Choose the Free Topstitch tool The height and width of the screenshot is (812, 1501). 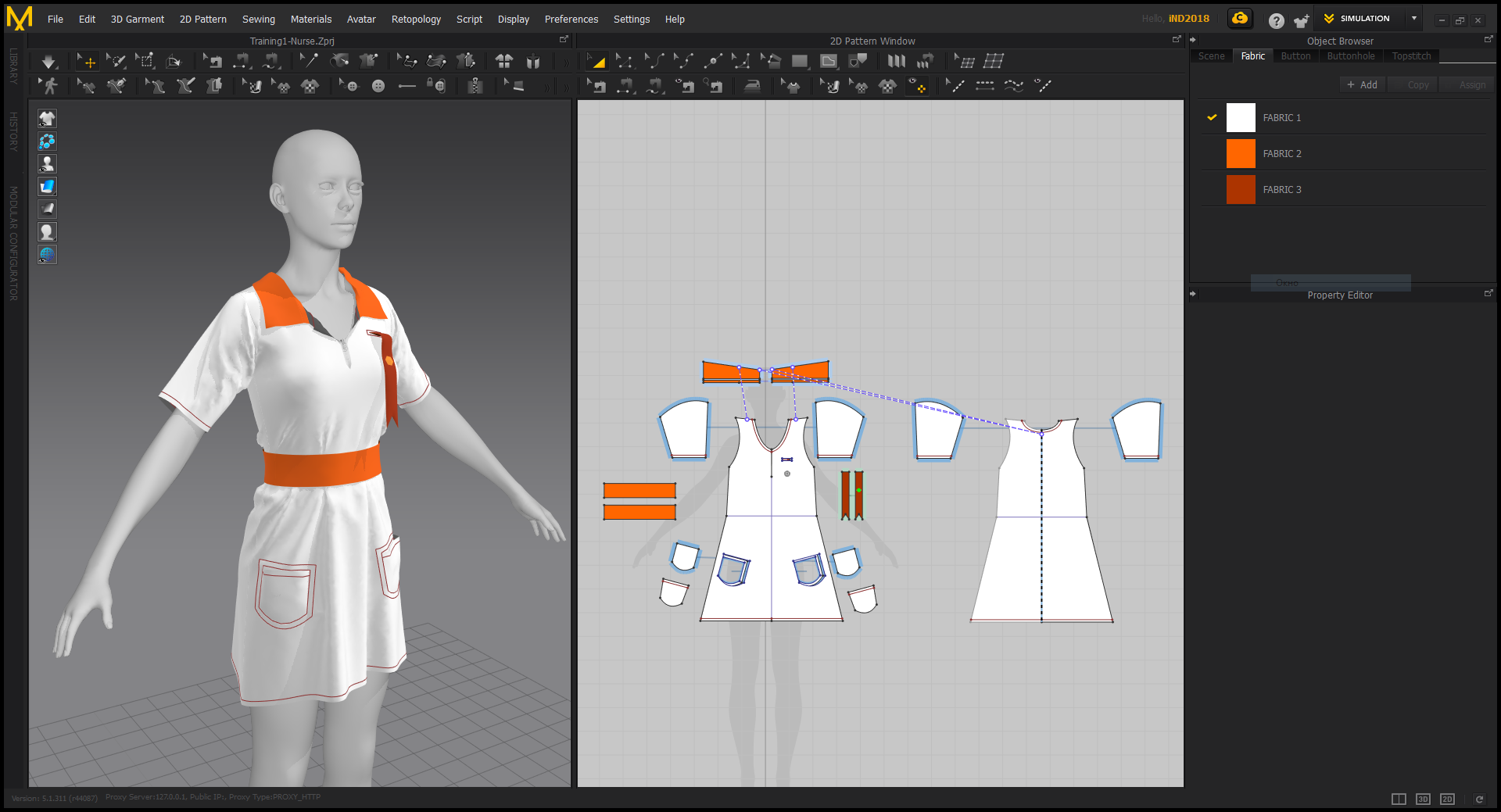[x=1014, y=86]
